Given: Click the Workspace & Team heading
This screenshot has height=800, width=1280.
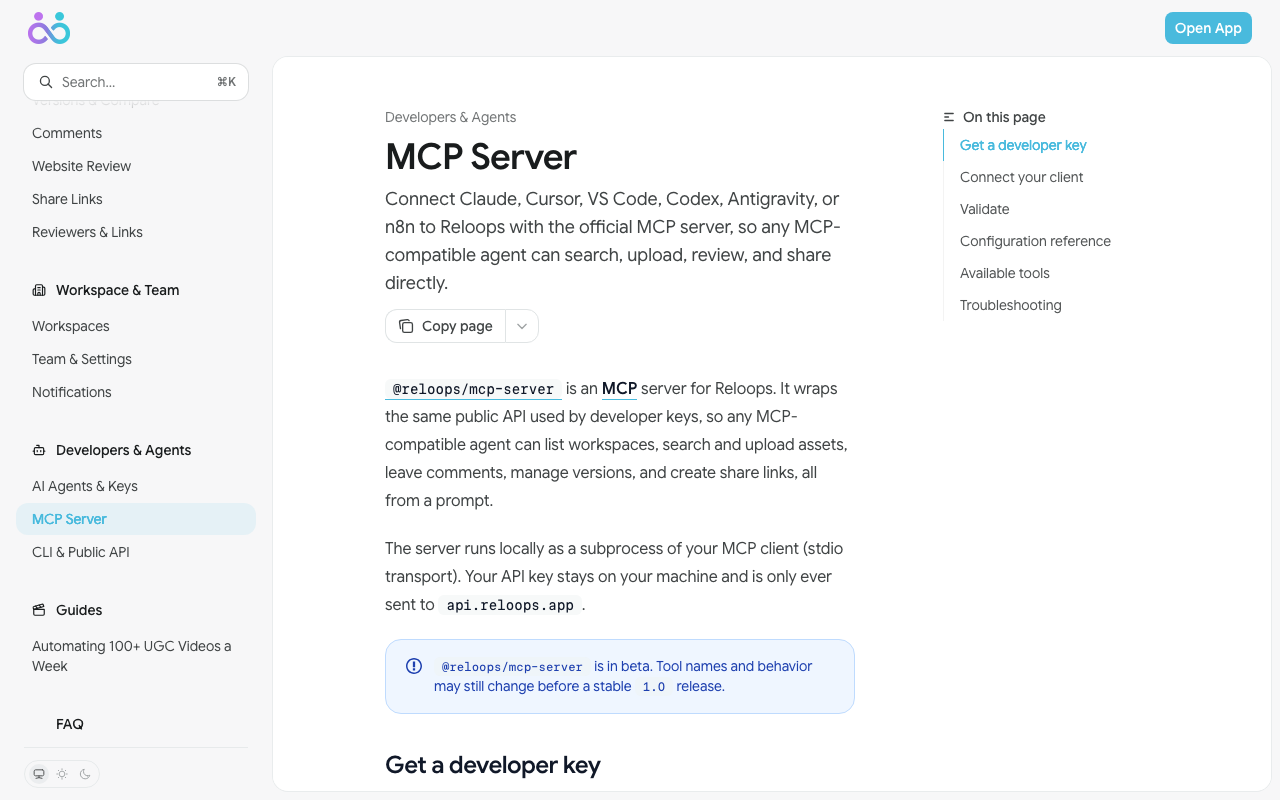Looking at the screenshot, I should tap(118, 290).
